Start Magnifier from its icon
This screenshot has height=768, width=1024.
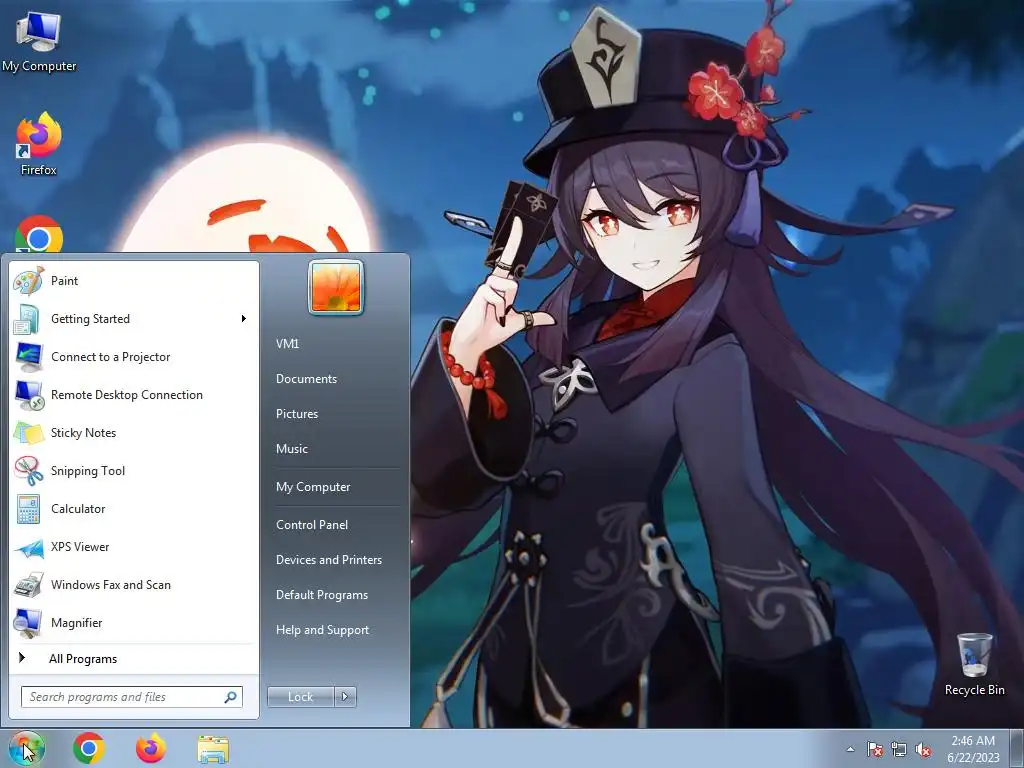[28, 623]
